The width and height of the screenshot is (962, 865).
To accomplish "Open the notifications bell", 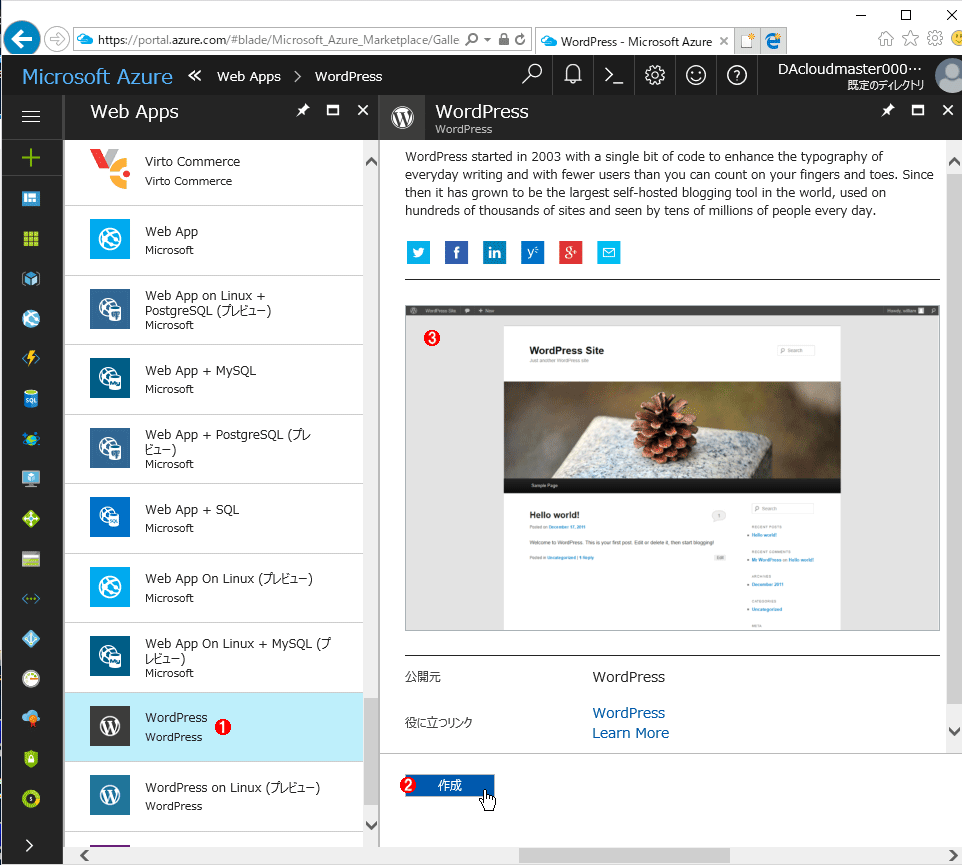I will point(573,75).
